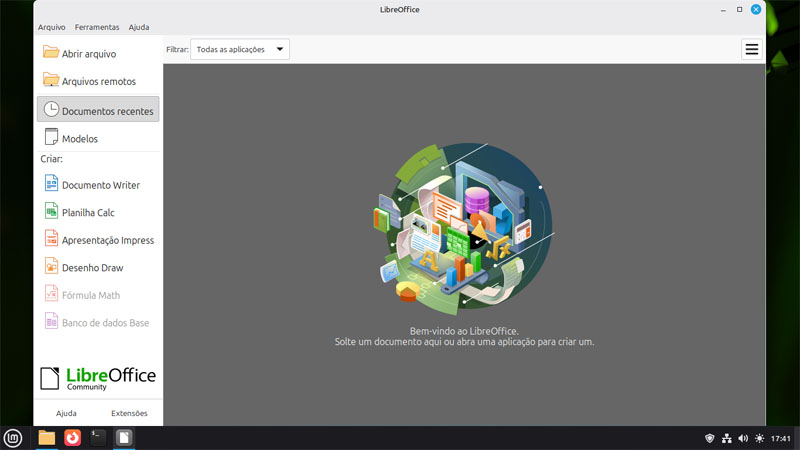Click the Abrir arquivo folder icon
800x450 pixels.
click(x=51, y=53)
